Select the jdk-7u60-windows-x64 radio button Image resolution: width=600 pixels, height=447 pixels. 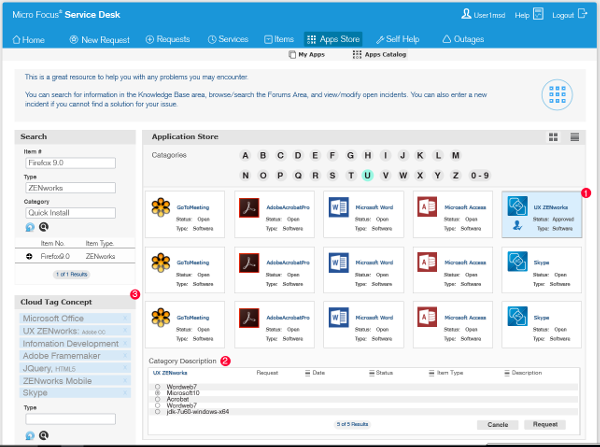157,412
